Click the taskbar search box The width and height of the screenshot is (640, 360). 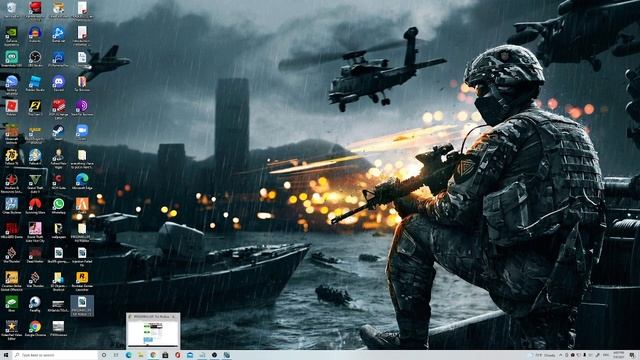pyautogui.click(x=55, y=355)
